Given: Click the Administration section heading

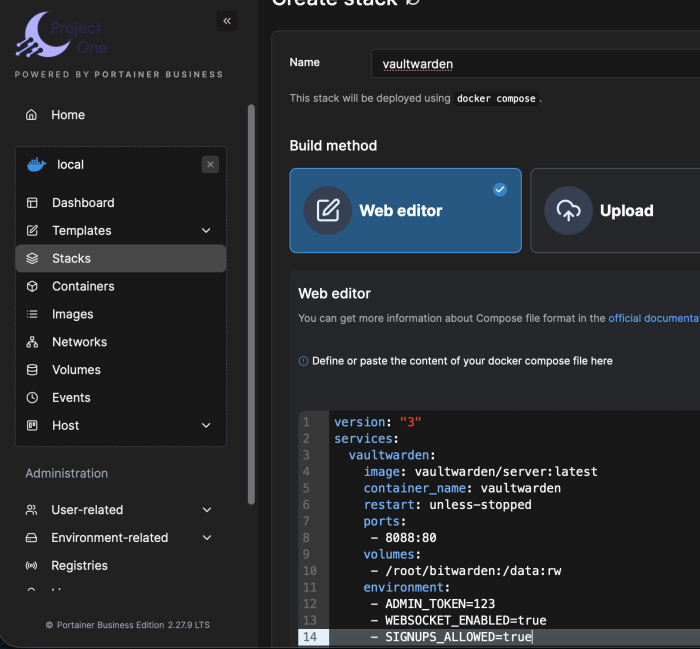Looking at the screenshot, I should coord(67,473).
